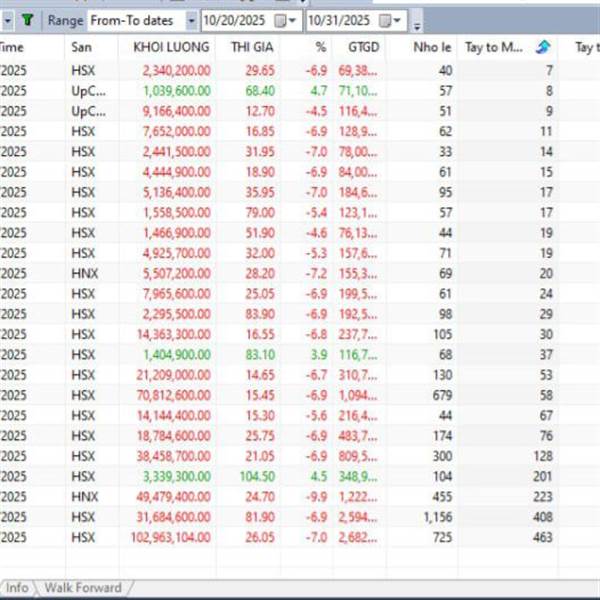Click the San cell in the 28.20 row

point(85,273)
